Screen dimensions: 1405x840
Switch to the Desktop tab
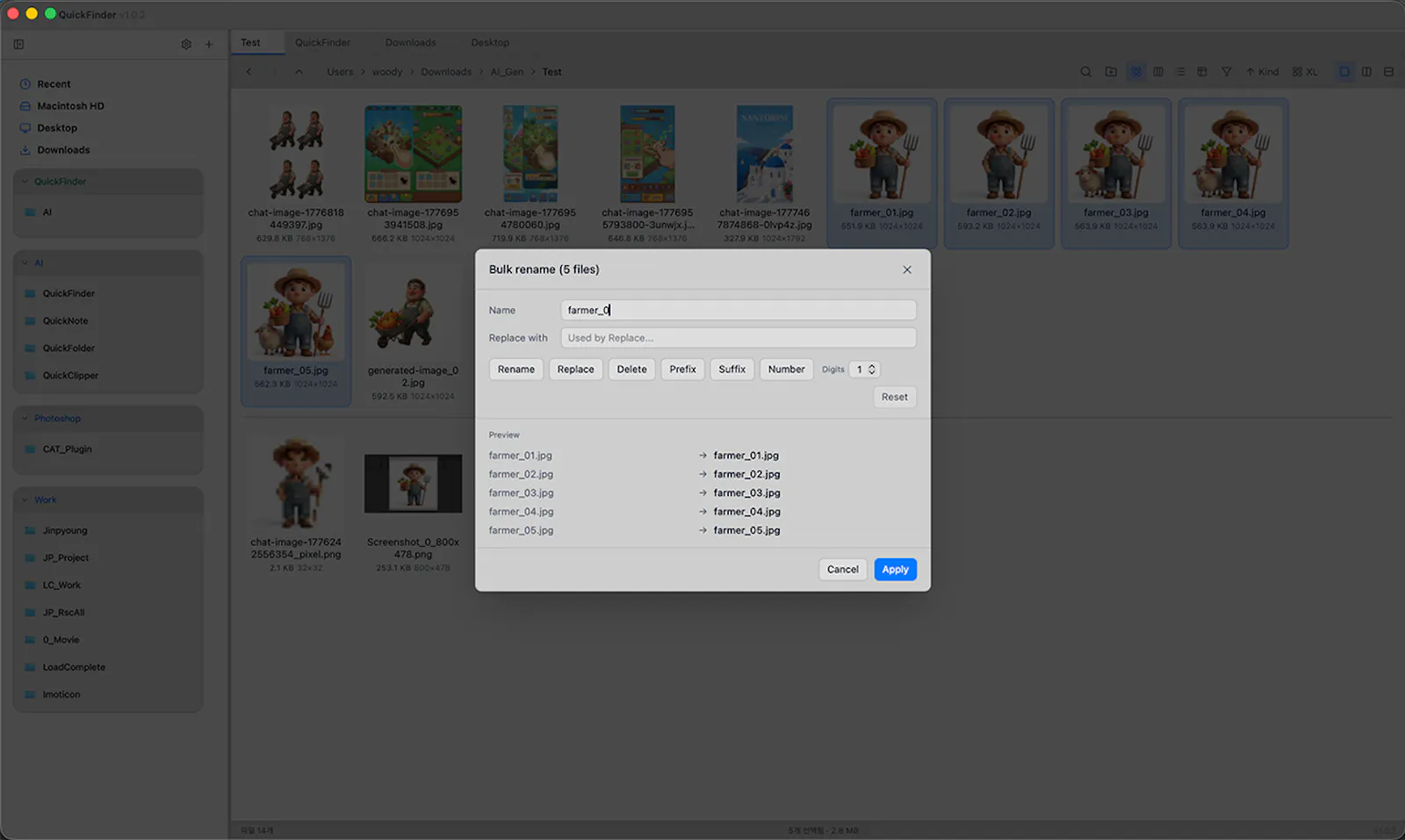point(490,43)
